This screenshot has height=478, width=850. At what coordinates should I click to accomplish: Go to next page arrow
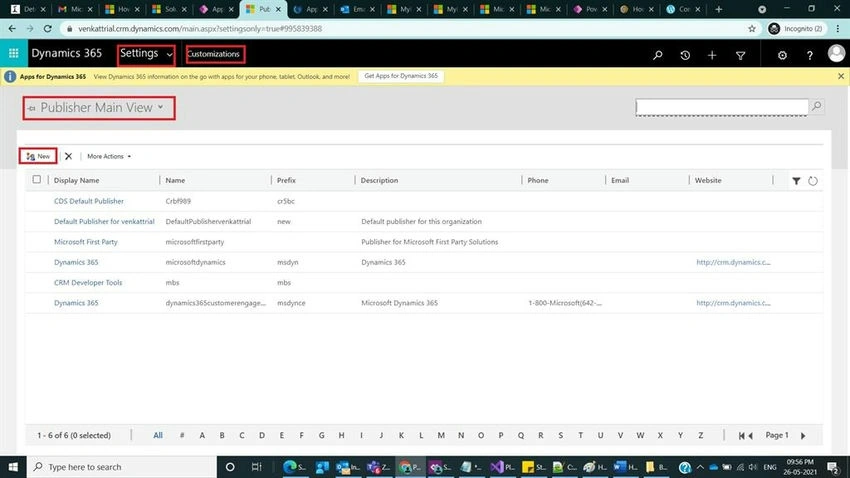tap(803, 436)
